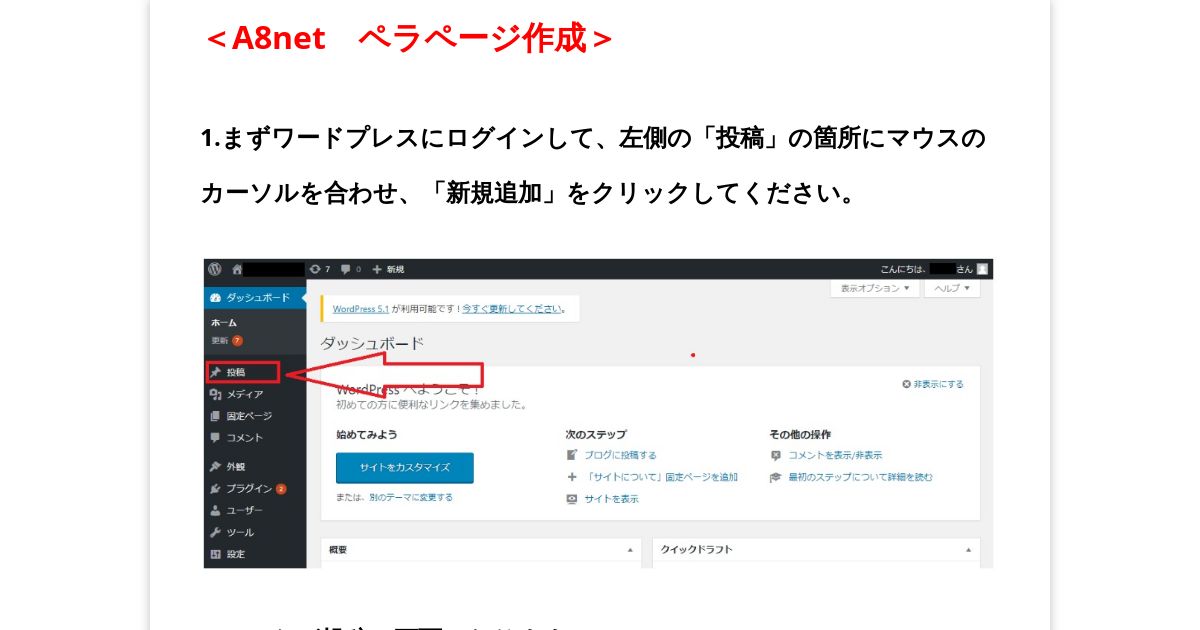This screenshot has width=1200, height=630.
Task: Select ダッシュボード in the sidebar
Action: pos(255,297)
